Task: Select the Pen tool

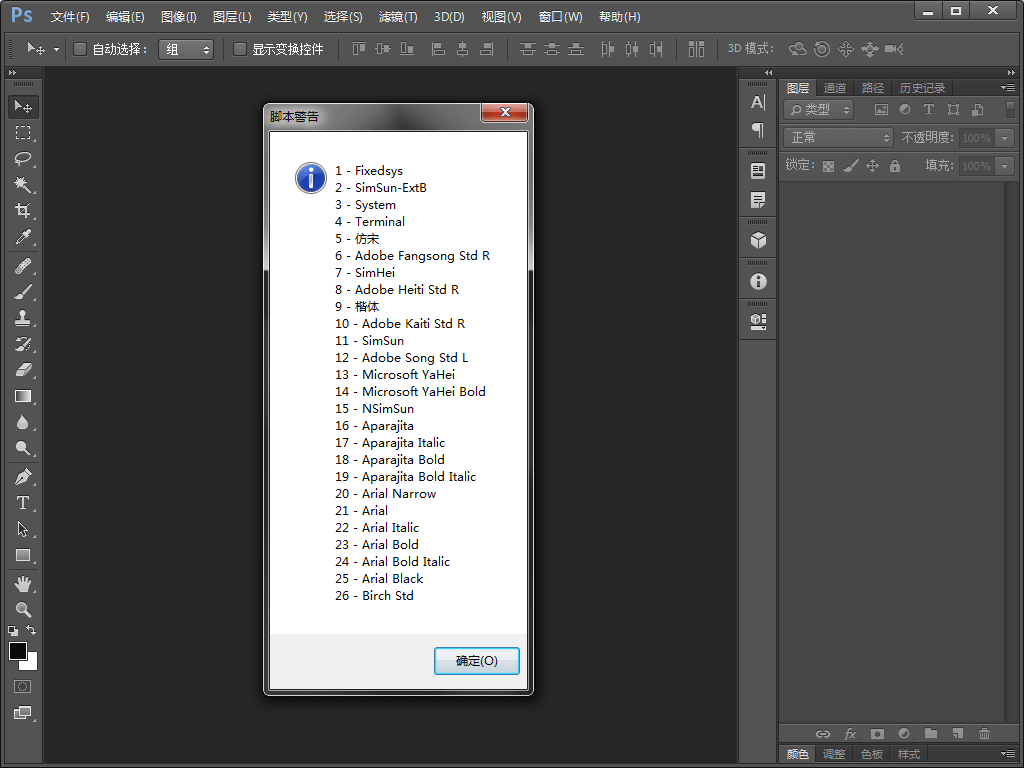Action: [23, 477]
